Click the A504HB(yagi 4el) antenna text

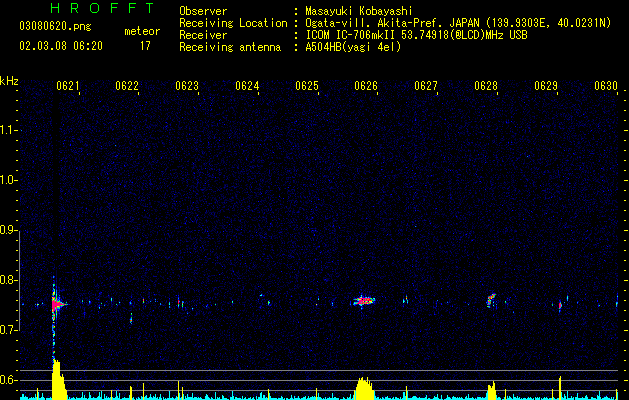pyautogui.click(x=353, y=47)
